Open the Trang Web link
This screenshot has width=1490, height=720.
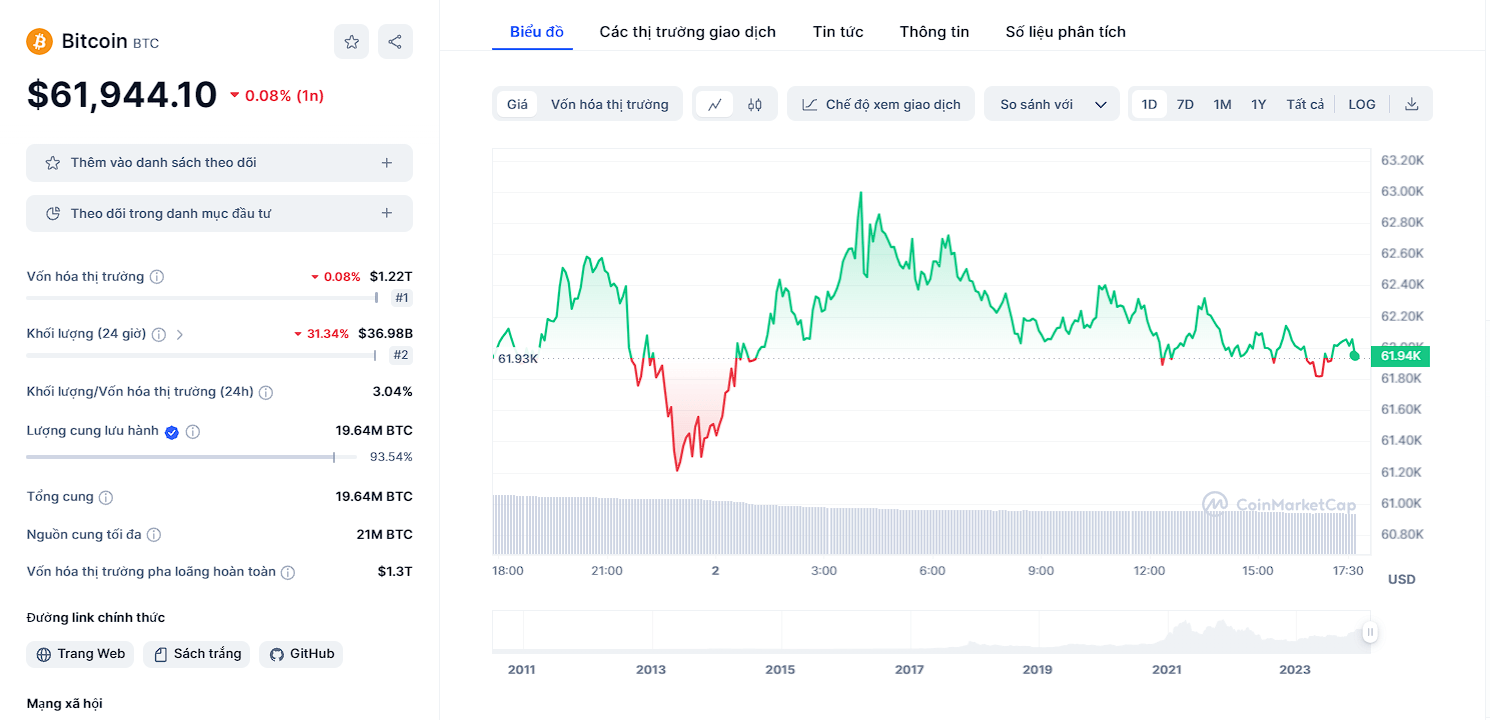80,654
